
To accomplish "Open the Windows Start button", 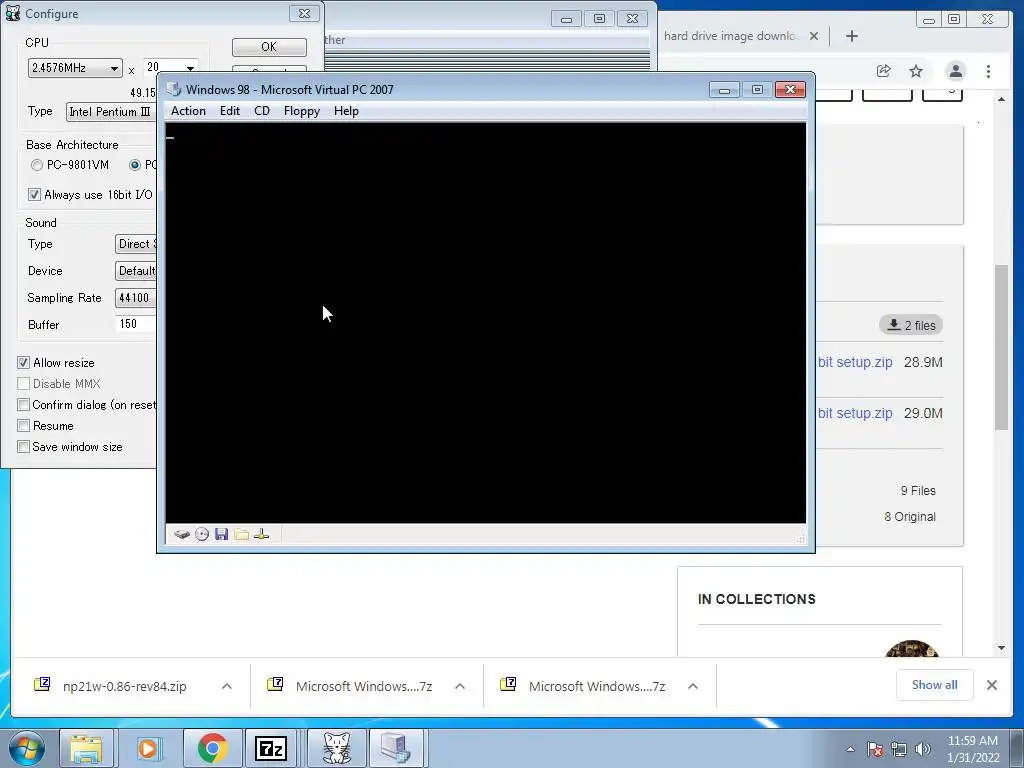I will (27, 748).
